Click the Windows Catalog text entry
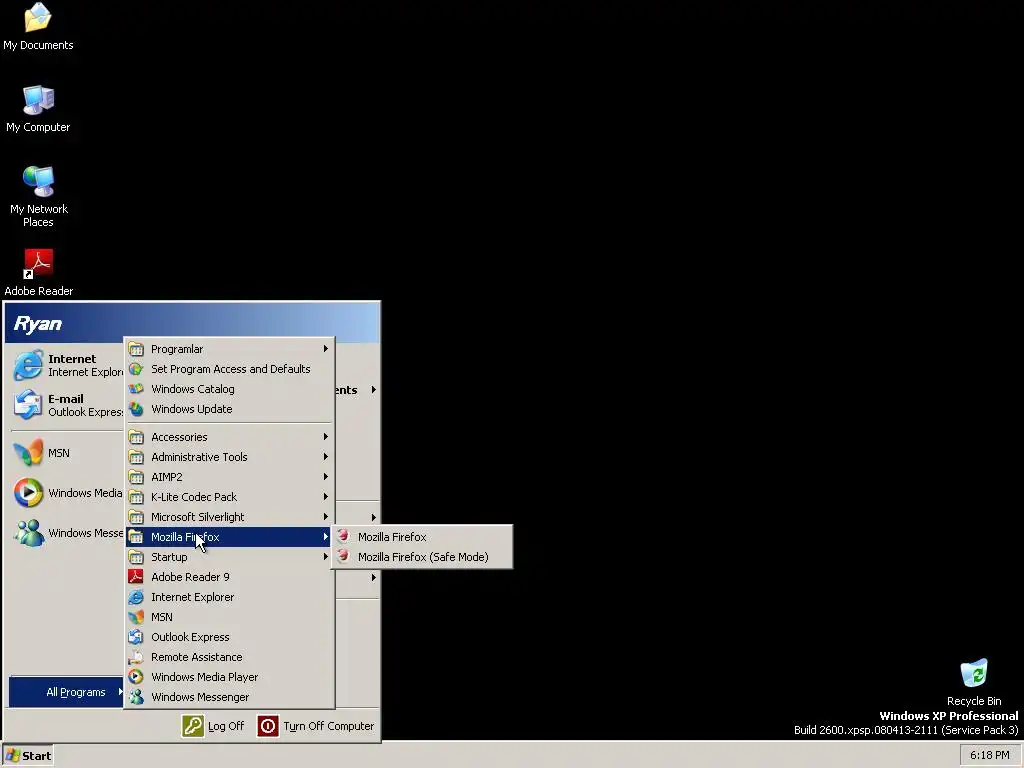 coord(193,389)
